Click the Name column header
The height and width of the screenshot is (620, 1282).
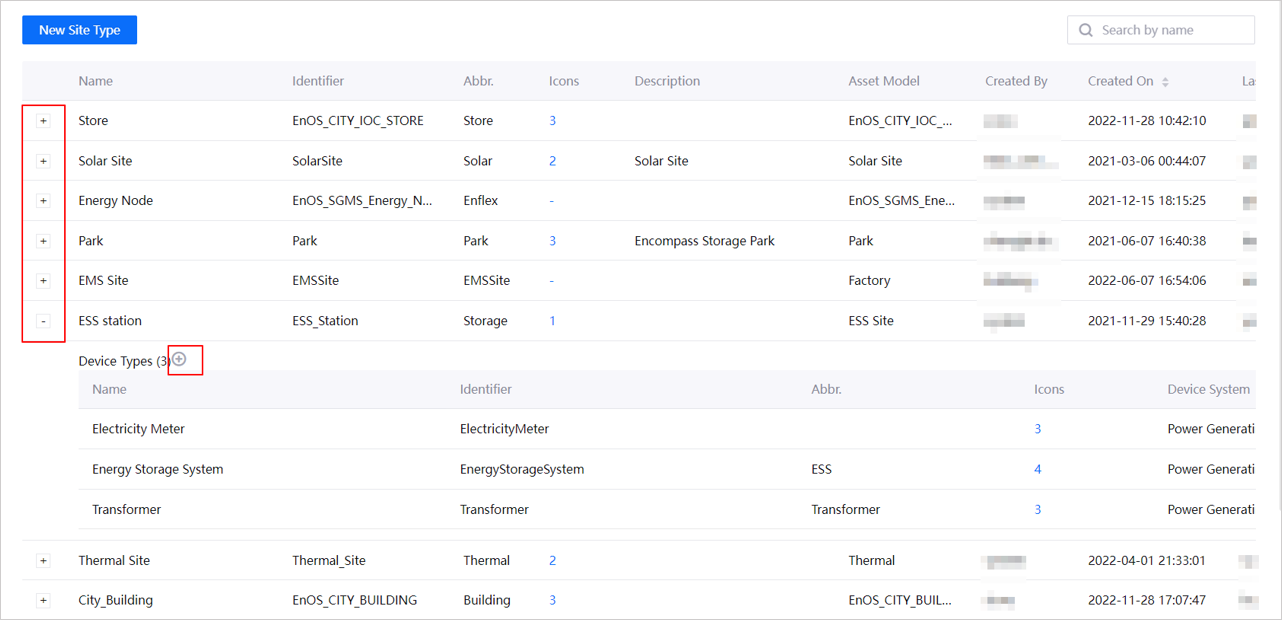click(96, 81)
